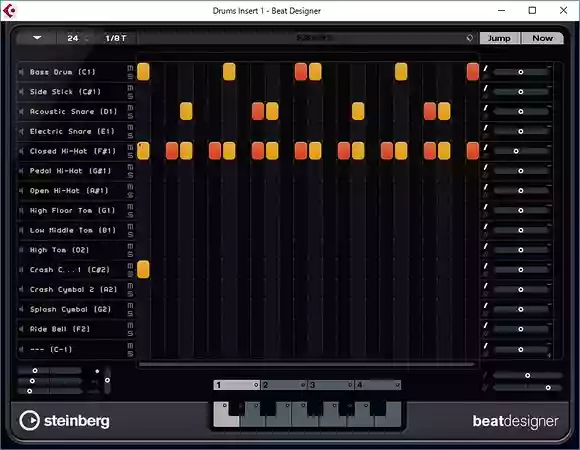Select the Crash C...1 (C#2) lane name

click(x=70, y=270)
